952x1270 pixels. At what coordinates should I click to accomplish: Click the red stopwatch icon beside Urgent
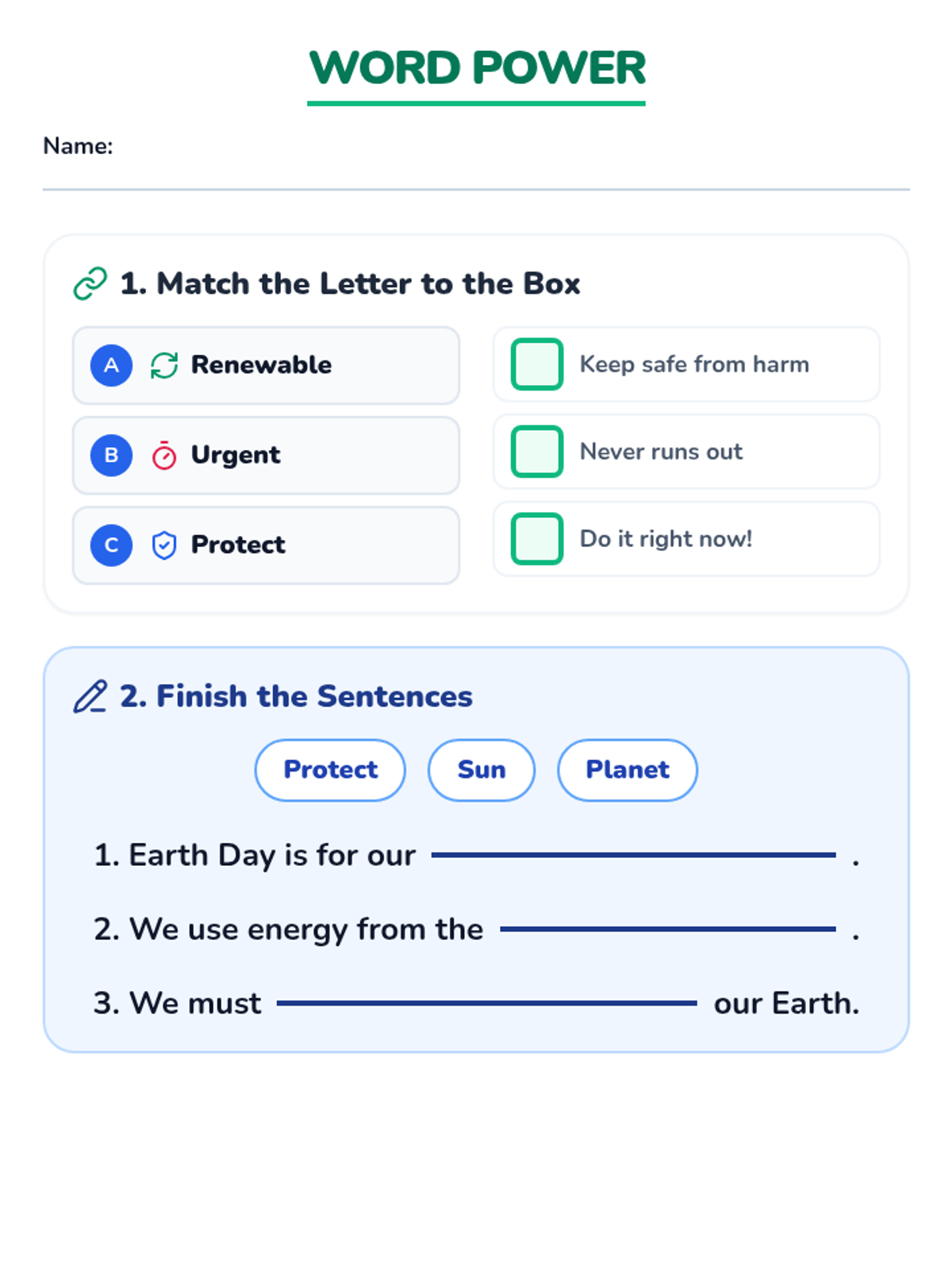(164, 456)
